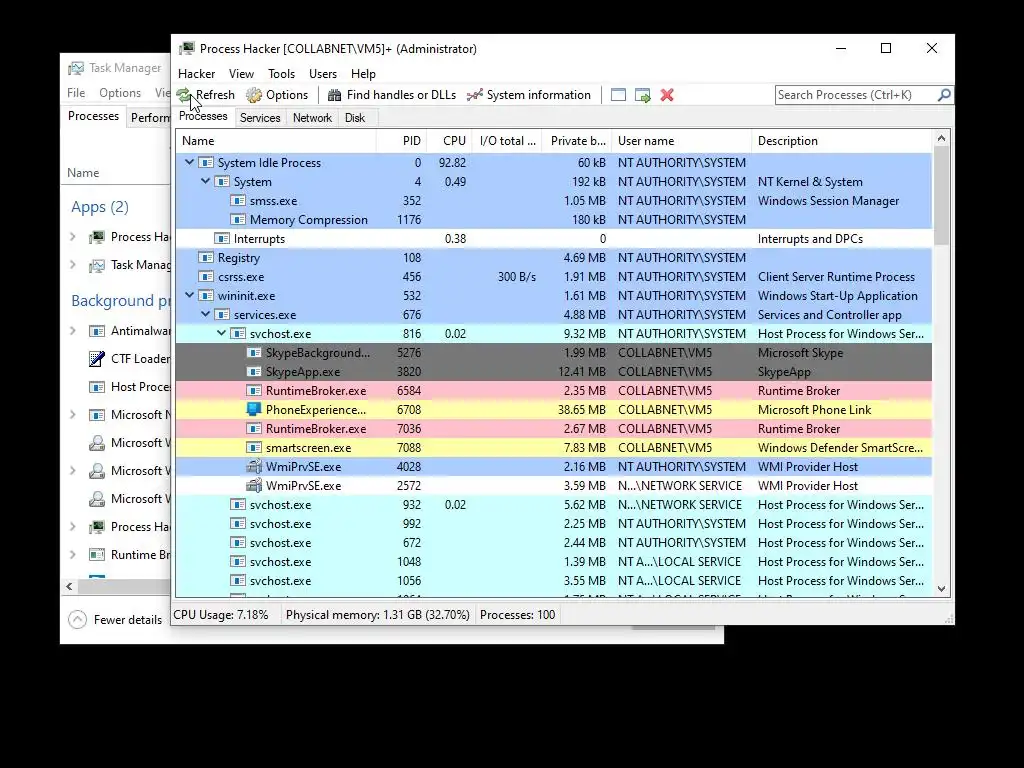This screenshot has width=1024, height=768.
Task: Open the Tools menu
Action: point(281,74)
